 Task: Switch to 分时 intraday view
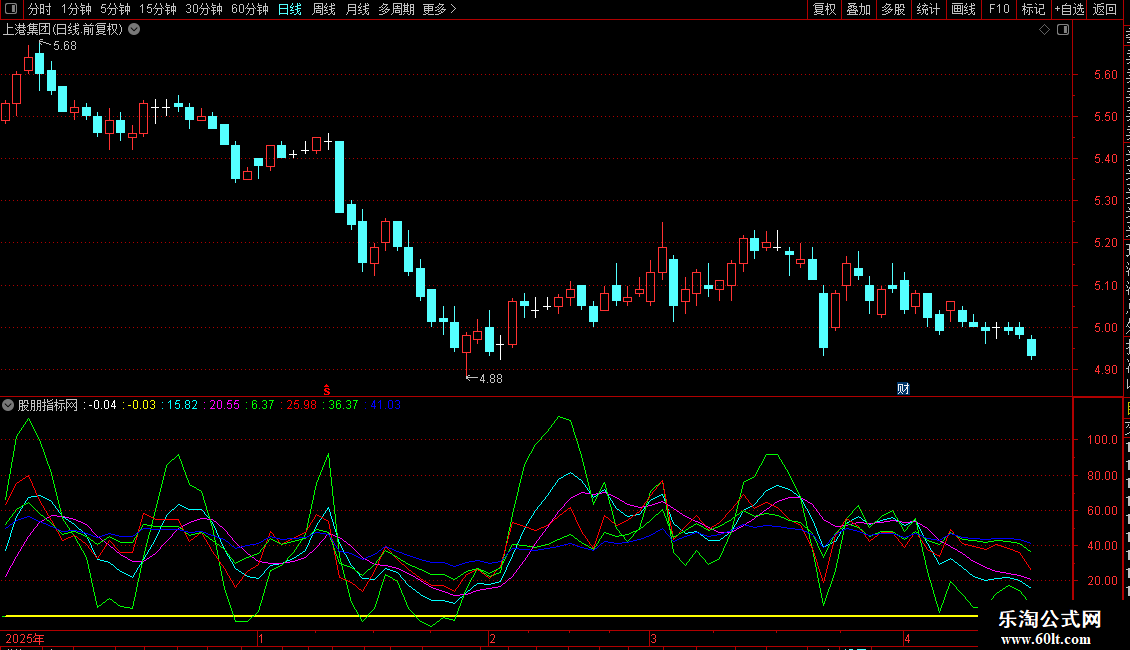pyautogui.click(x=40, y=9)
